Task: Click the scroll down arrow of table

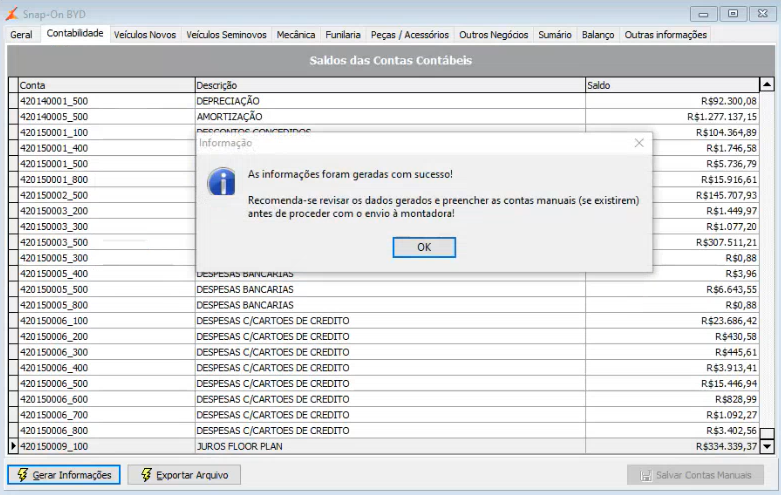Action: tap(767, 446)
